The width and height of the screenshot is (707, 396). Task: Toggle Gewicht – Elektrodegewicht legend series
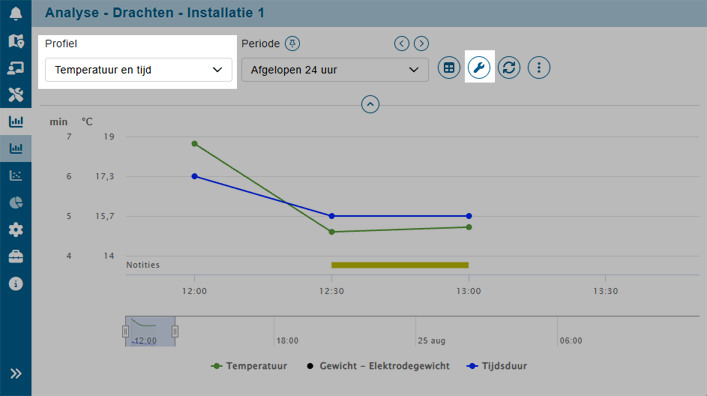[x=378, y=366]
